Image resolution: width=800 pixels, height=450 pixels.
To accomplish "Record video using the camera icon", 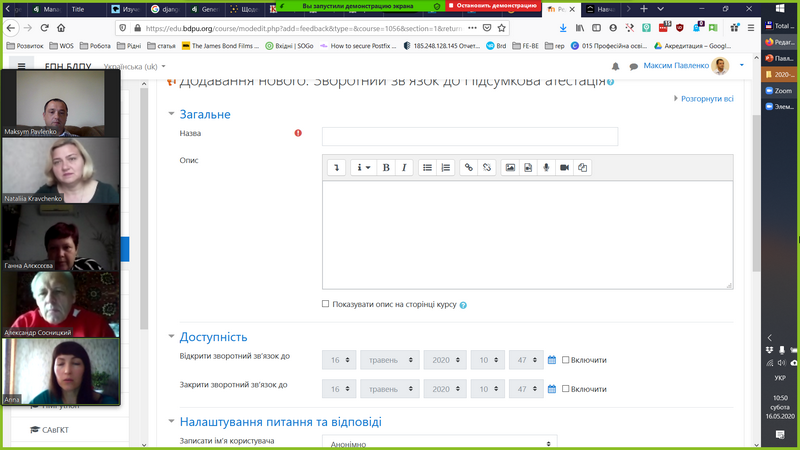I will pos(564,168).
